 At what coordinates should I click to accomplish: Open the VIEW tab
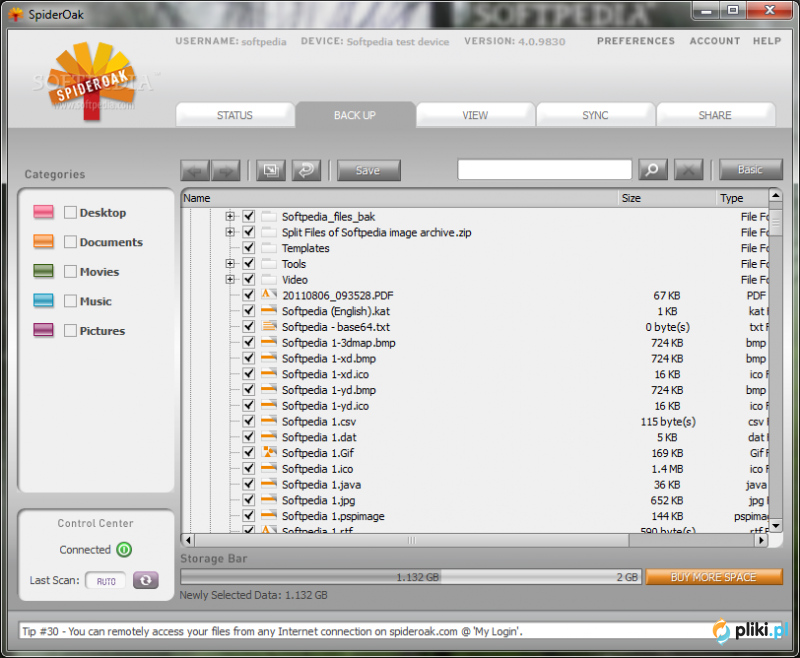(476, 115)
